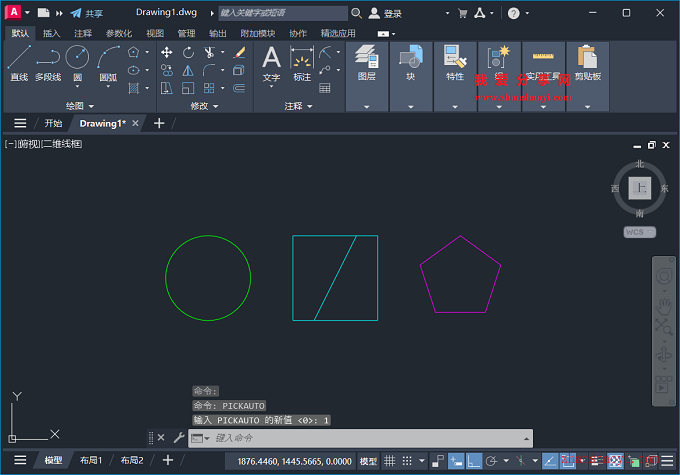Viewport: 680px width, 475px height.
Task: Open the Dimension (标注) tool
Action: (302, 64)
